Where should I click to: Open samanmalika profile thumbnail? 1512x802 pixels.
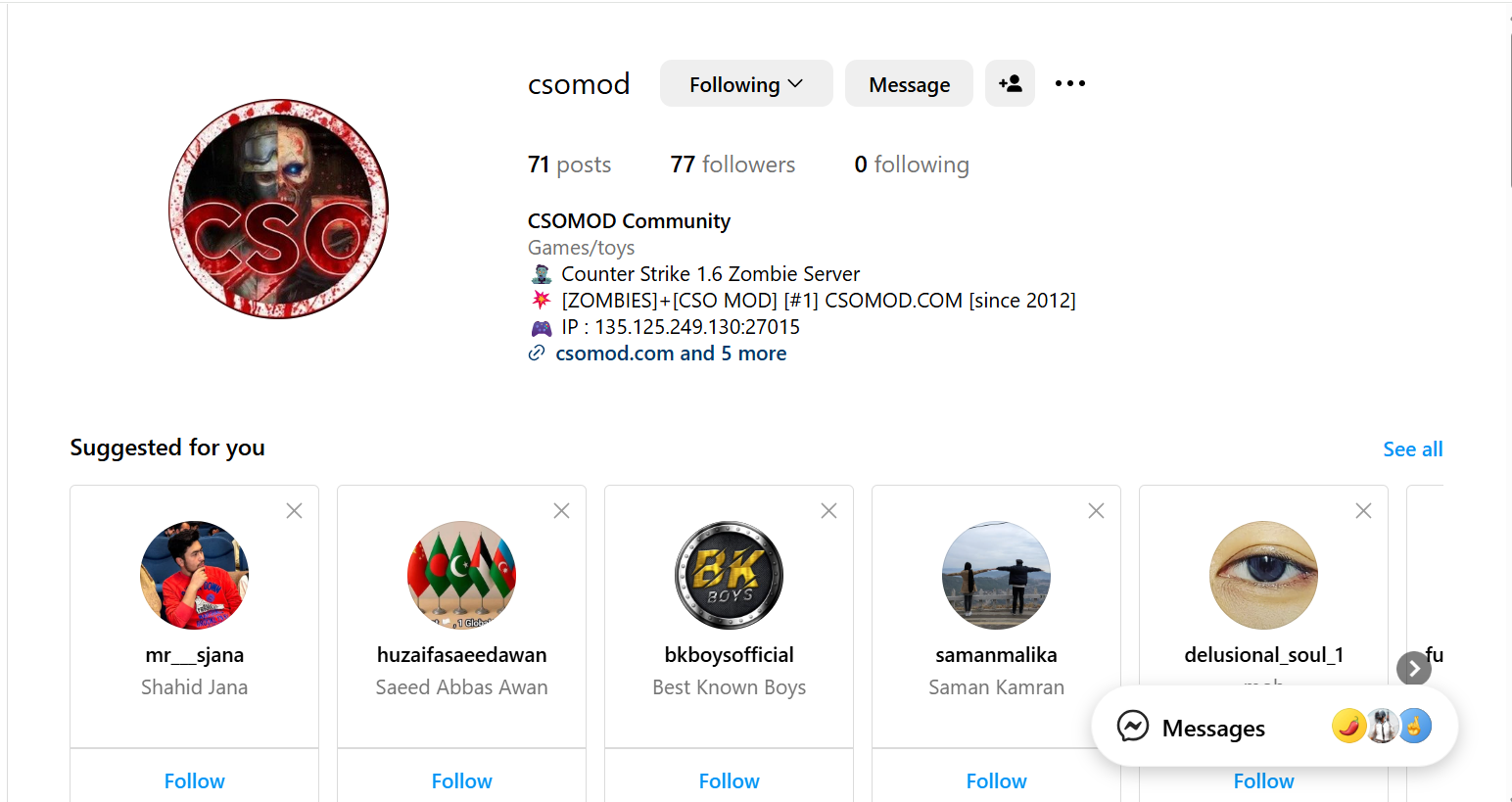pos(996,575)
